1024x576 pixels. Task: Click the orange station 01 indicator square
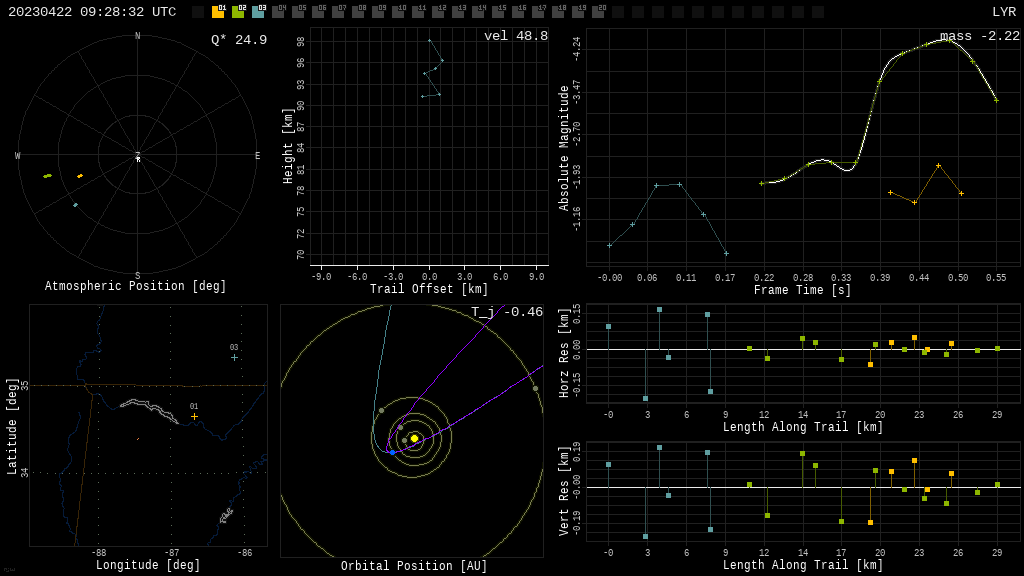218,12
